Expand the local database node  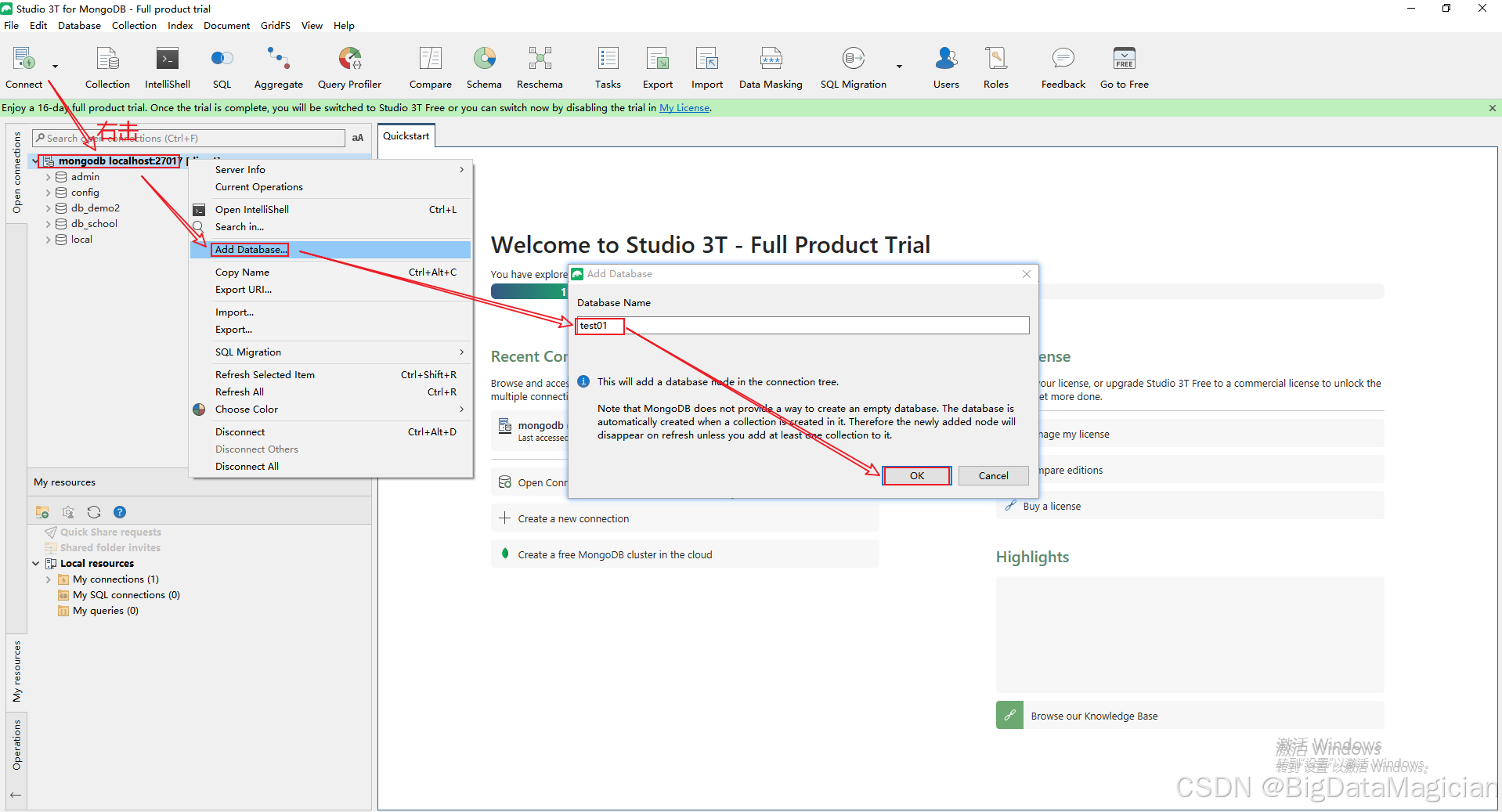coord(48,240)
